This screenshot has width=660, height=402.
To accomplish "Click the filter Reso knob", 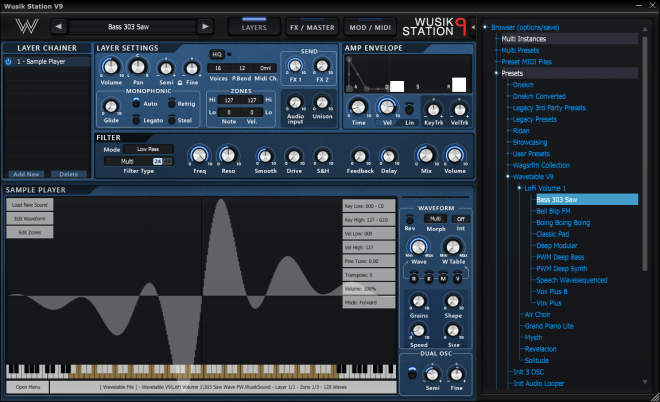I will point(228,155).
